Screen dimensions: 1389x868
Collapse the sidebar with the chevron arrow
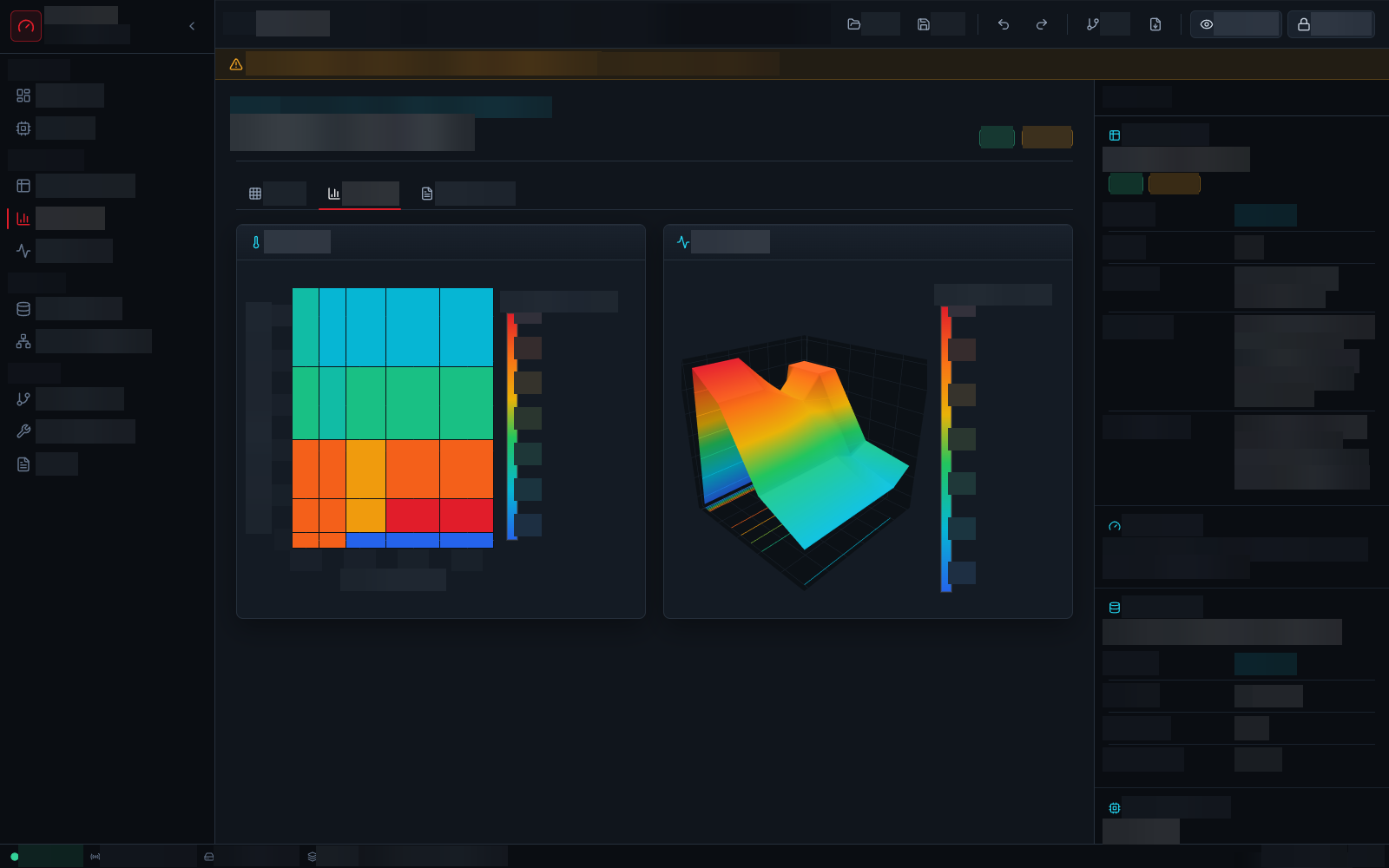[x=192, y=26]
